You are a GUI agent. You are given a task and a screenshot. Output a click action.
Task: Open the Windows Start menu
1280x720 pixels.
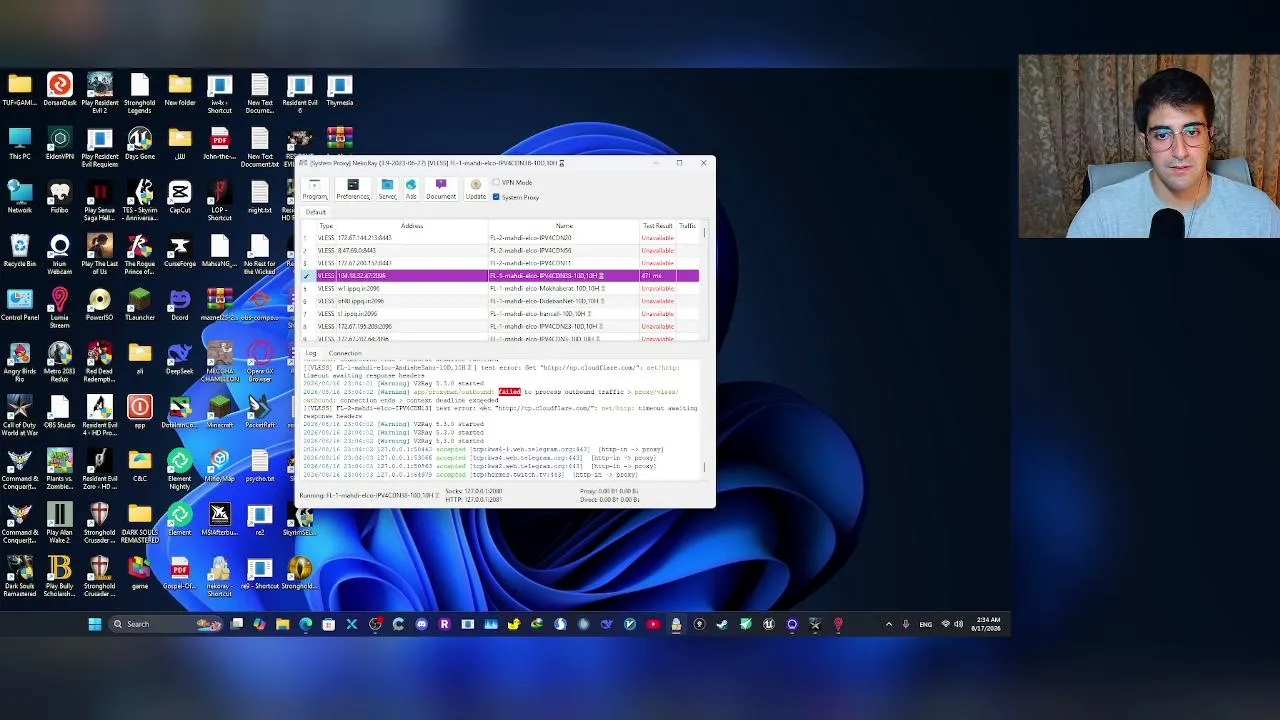pos(94,624)
